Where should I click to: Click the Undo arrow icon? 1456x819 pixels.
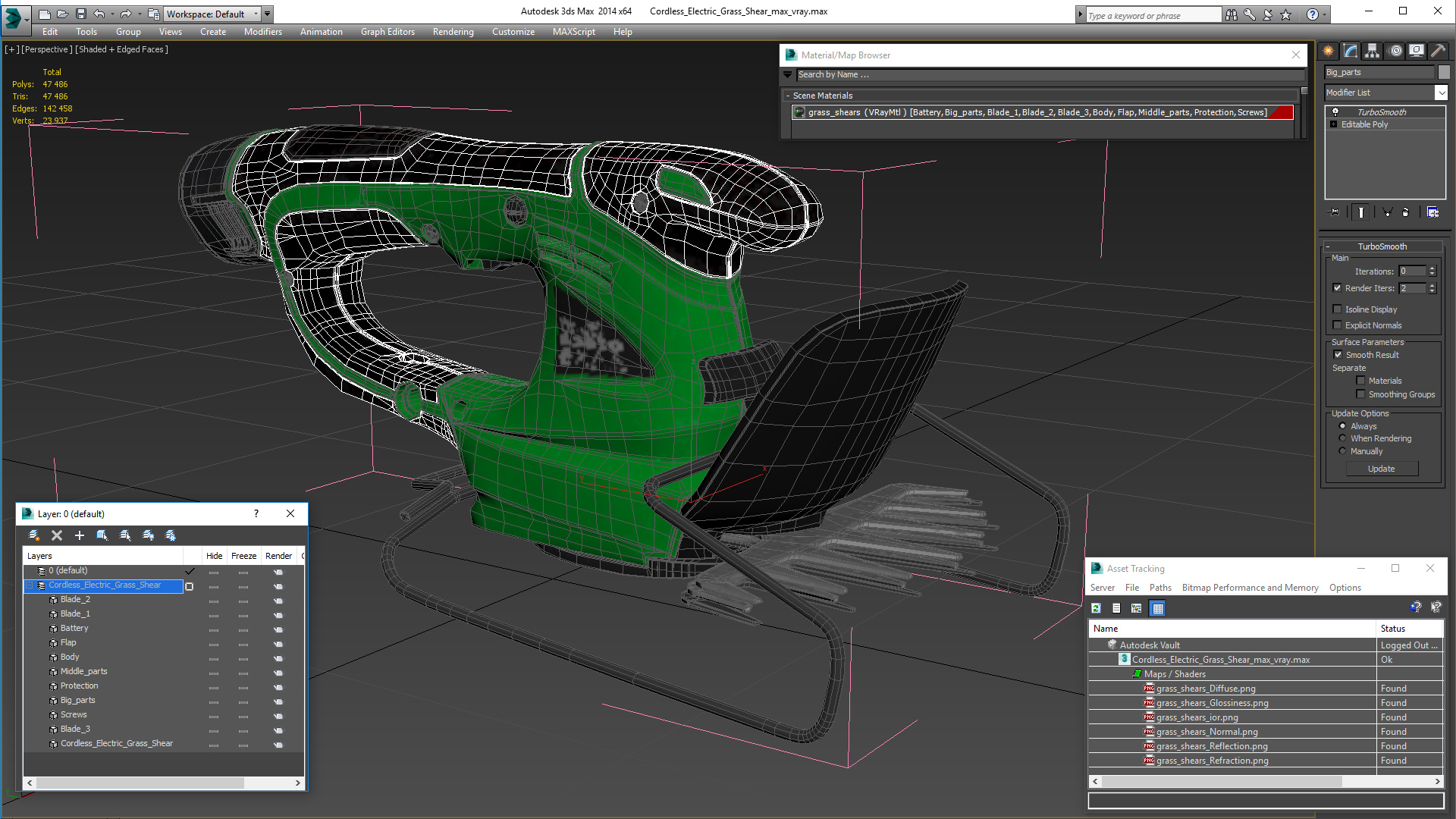coord(99,14)
